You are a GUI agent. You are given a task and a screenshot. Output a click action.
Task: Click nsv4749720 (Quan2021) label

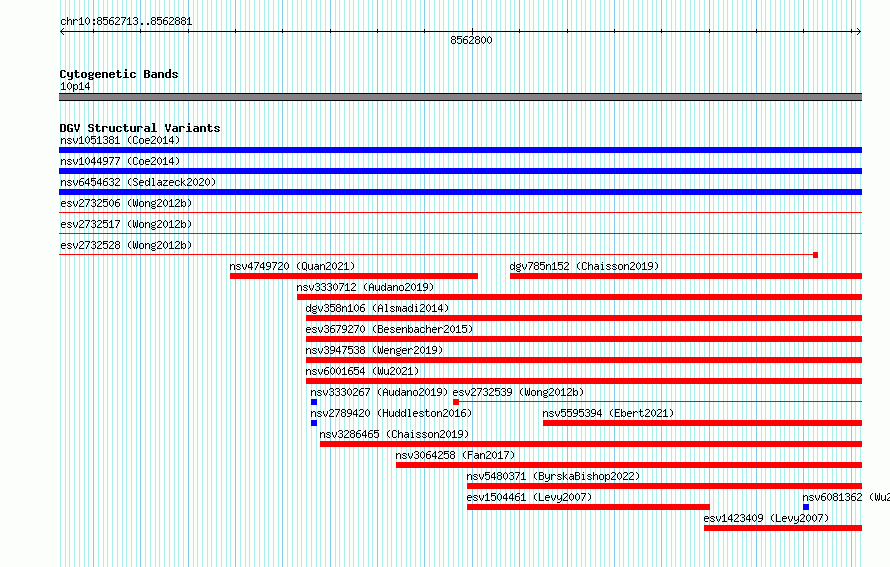click(292, 266)
